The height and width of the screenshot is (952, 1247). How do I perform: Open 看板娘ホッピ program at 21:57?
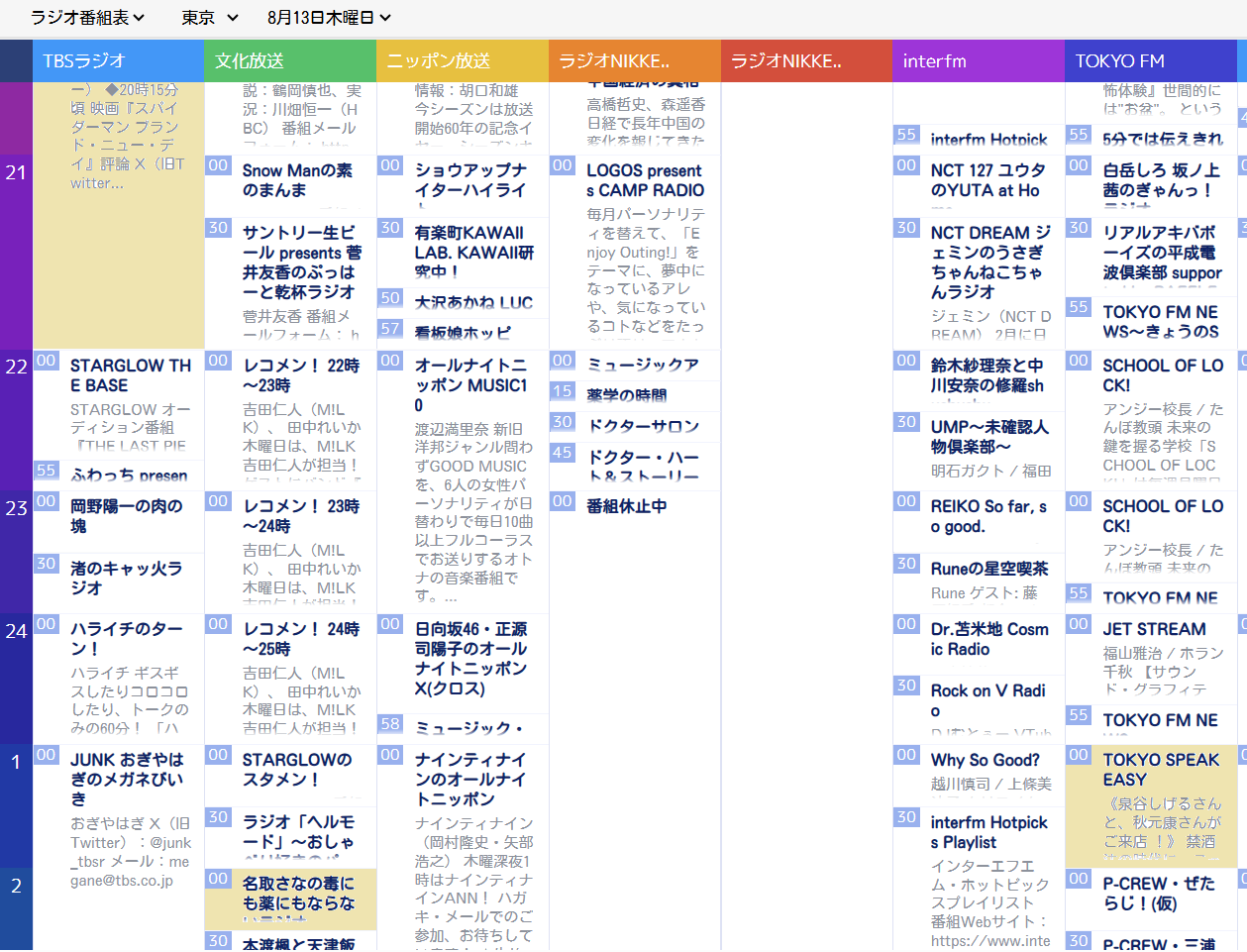click(x=463, y=333)
